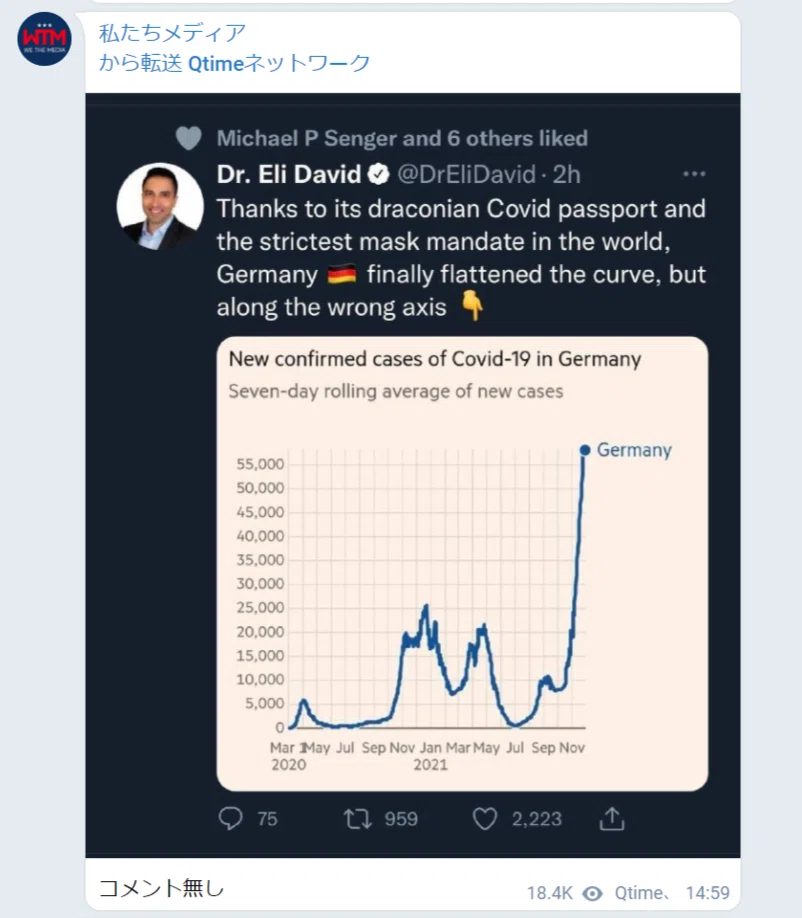
Task: Click the eye views icon beside 18.4K
Action: [x=592, y=893]
